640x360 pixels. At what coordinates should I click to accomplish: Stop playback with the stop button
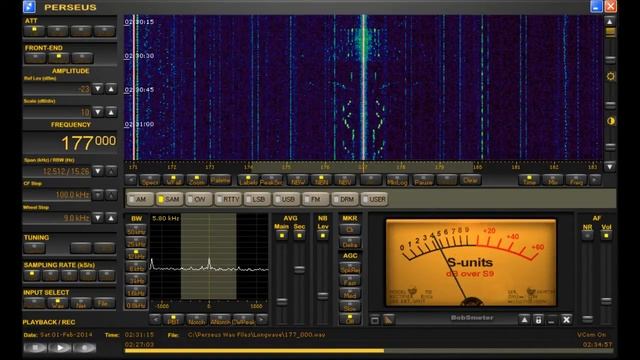35,348
